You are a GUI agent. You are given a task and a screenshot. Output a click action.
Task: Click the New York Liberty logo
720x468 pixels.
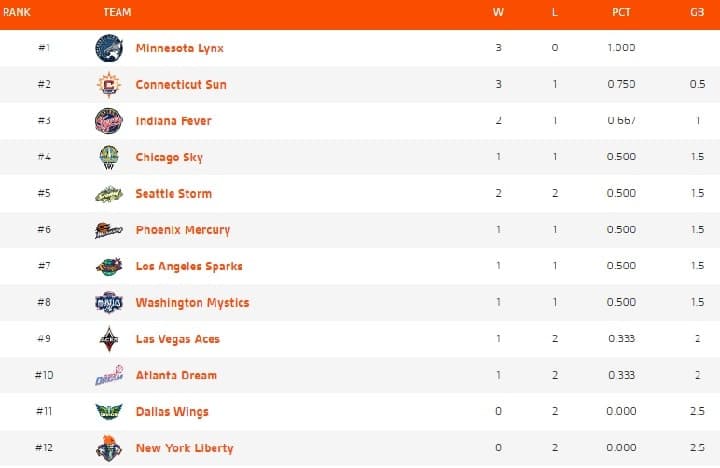(108, 448)
